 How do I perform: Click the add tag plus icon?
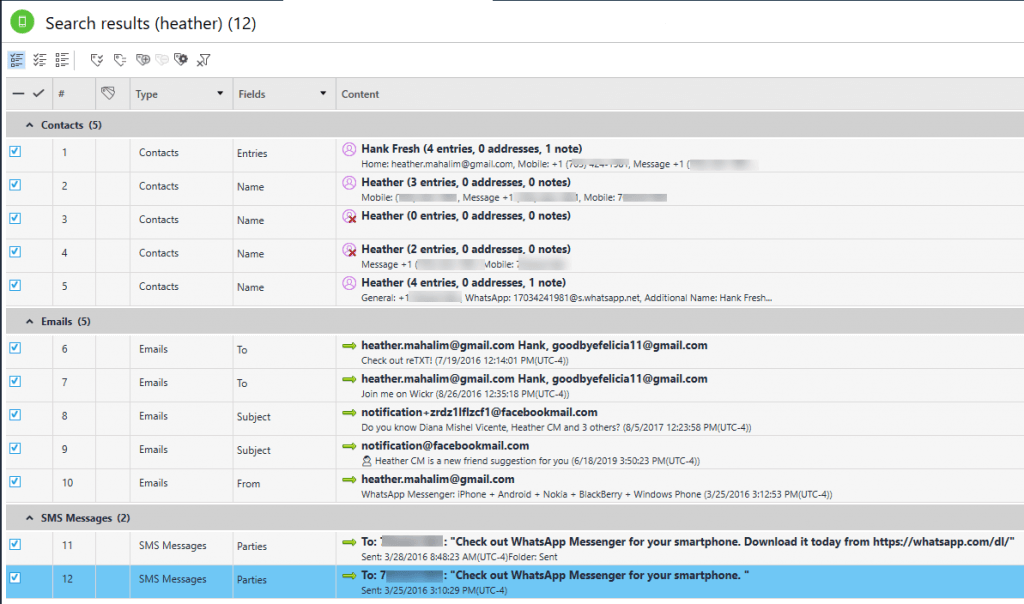pos(142,60)
